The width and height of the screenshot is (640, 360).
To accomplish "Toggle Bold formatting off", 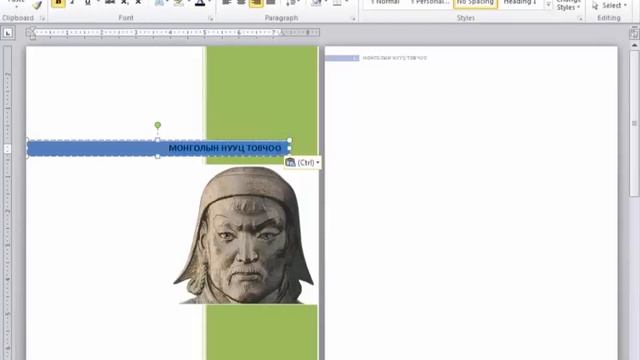I will tap(58, 3).
